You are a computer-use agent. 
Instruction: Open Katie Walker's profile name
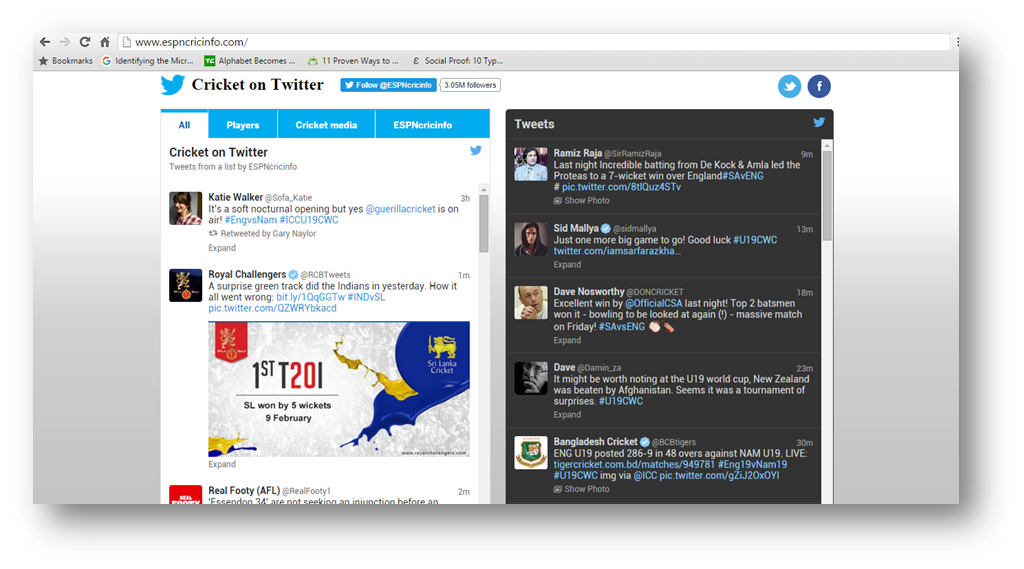click(x=235, y=197)
